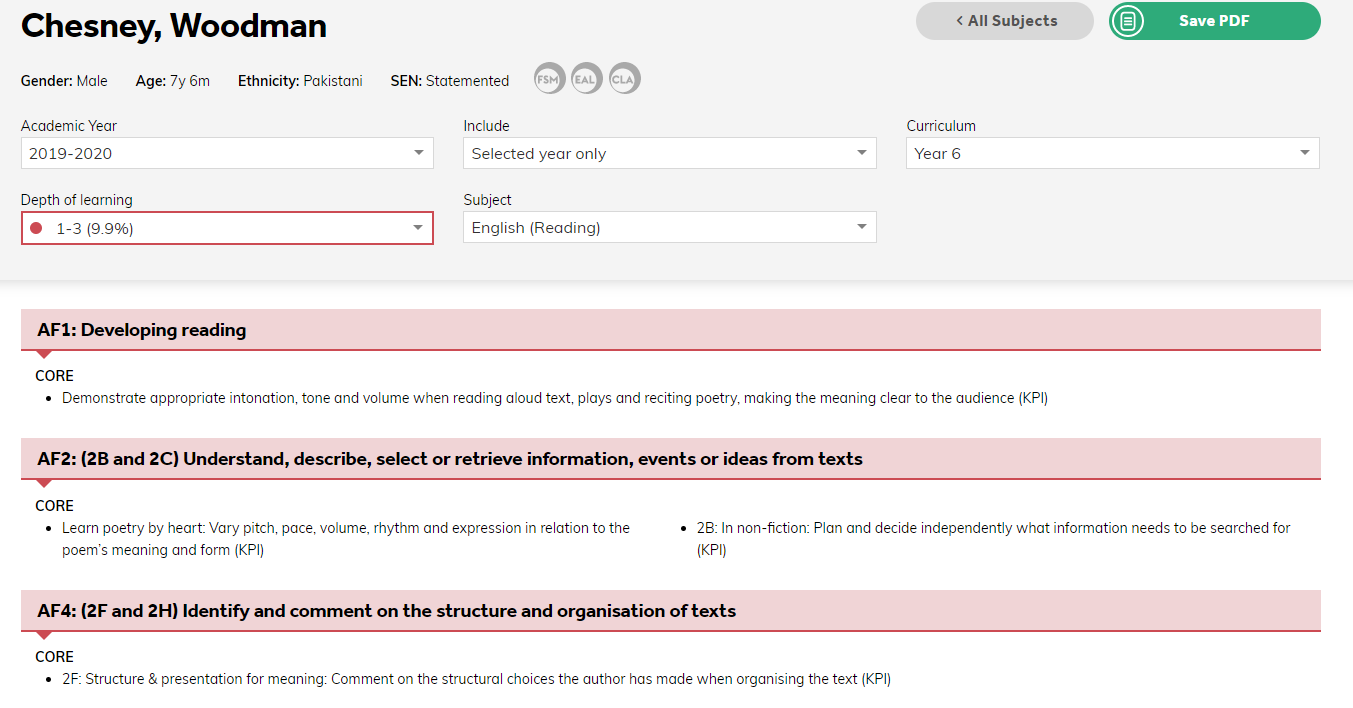Go back to All Subjects
Image resolution: width=1353 pixels, height=708 pixels.
pyautogui.click(x=1004, y=21)
